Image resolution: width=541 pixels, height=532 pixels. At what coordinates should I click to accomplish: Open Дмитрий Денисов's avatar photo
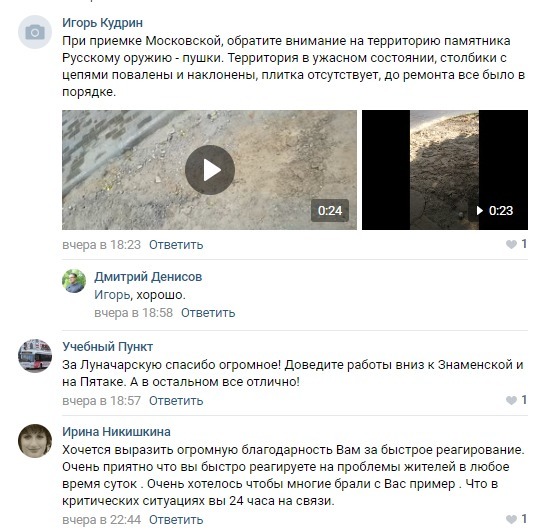tap(74, 281)
